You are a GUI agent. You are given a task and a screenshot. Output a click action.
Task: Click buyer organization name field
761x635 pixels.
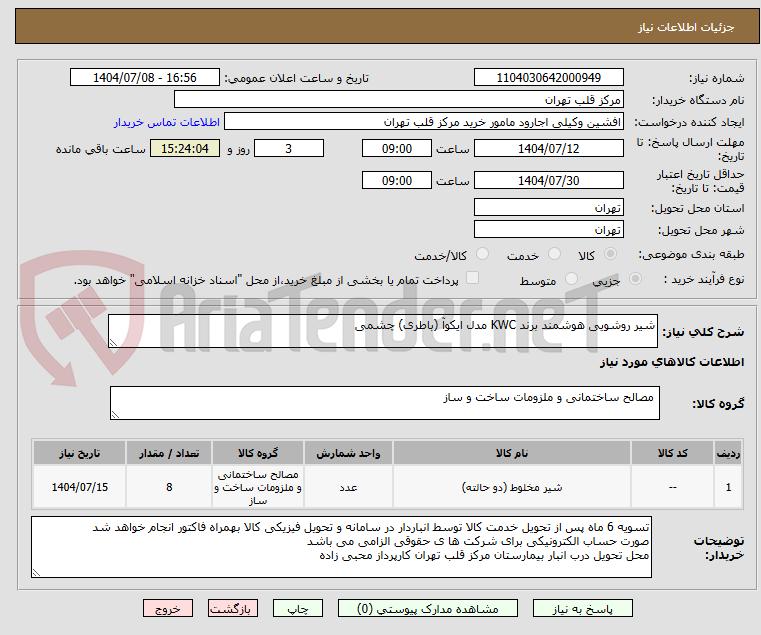tap(398, 100)
